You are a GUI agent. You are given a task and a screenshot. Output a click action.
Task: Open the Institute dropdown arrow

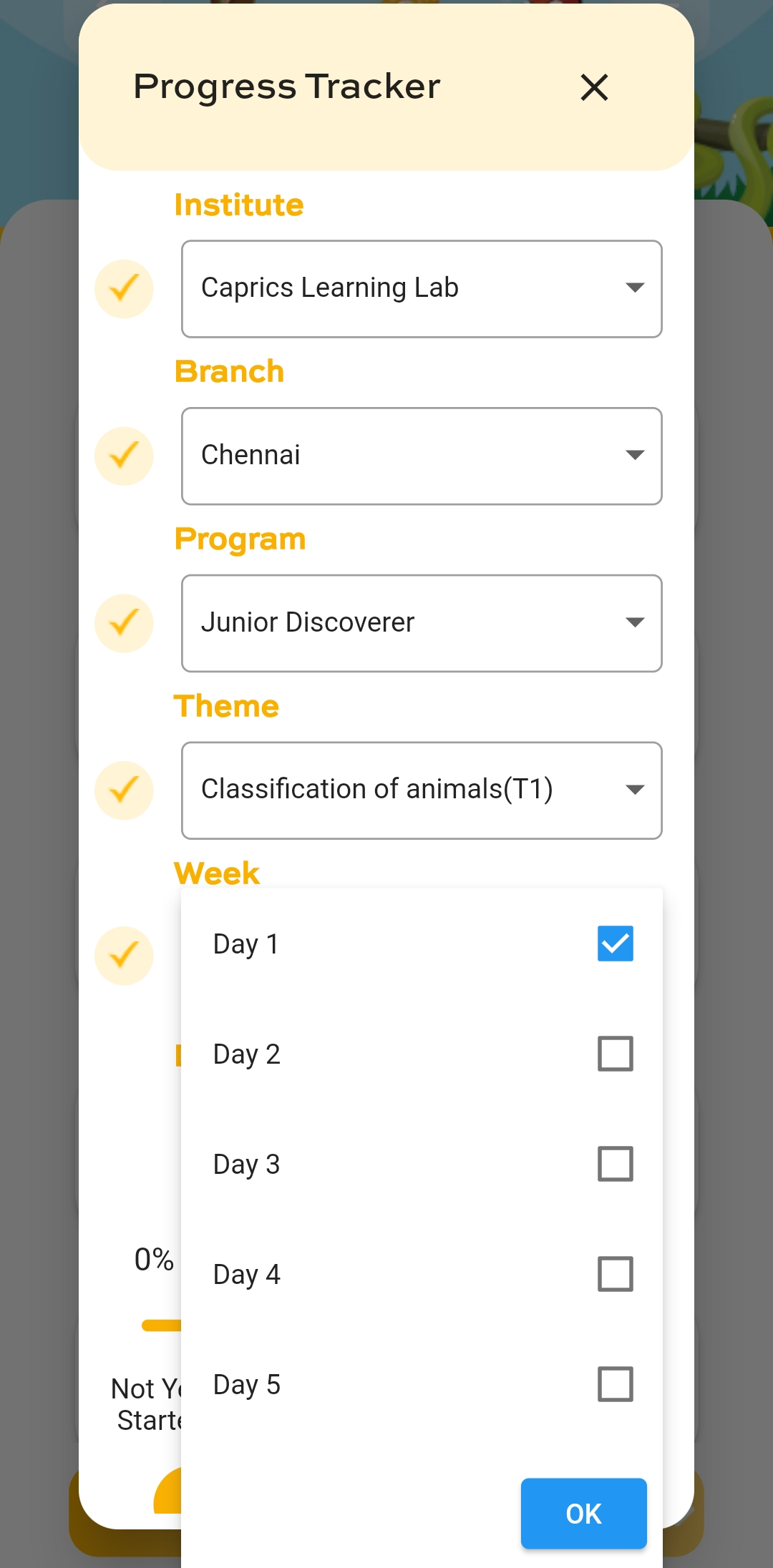point(635,288)
